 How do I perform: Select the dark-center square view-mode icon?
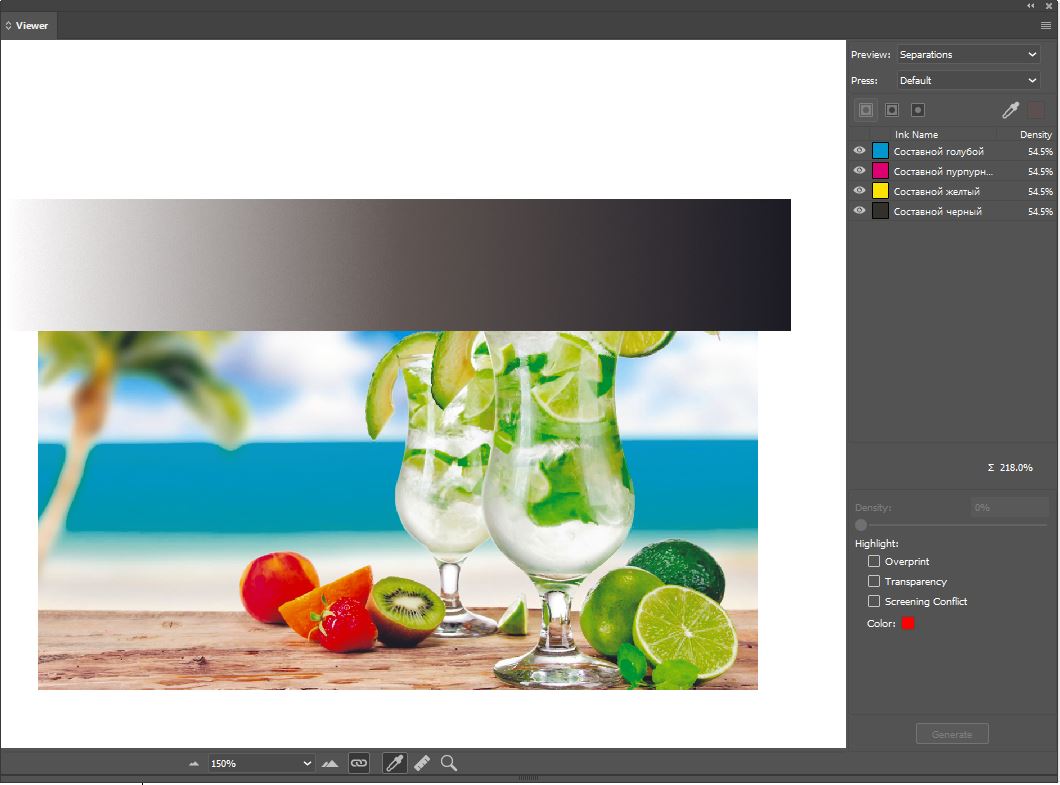coord(892,110)
